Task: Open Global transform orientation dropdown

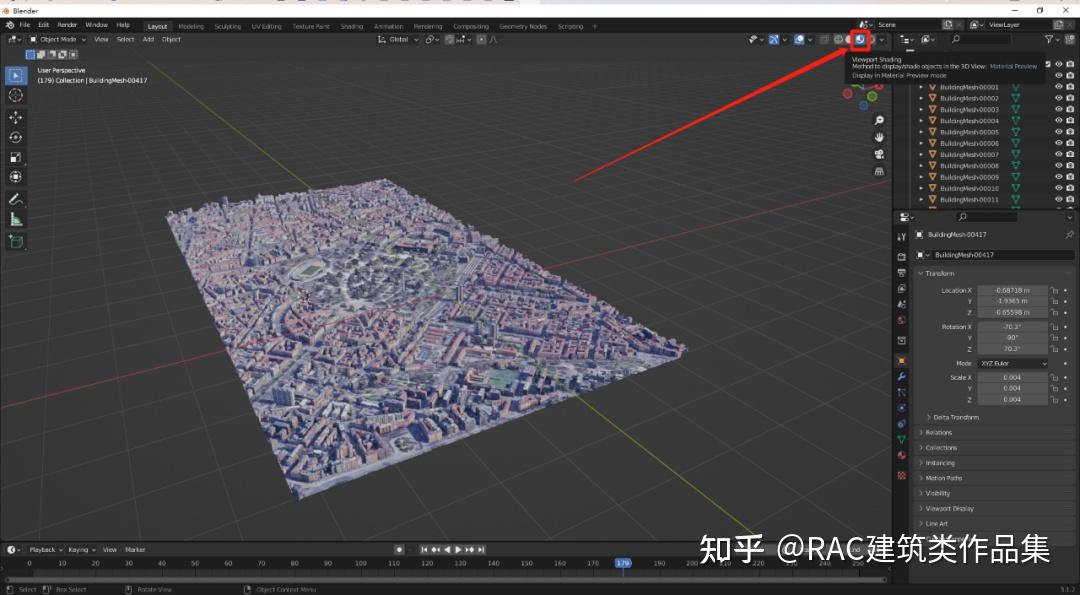Action: click(x=398, y=40)
